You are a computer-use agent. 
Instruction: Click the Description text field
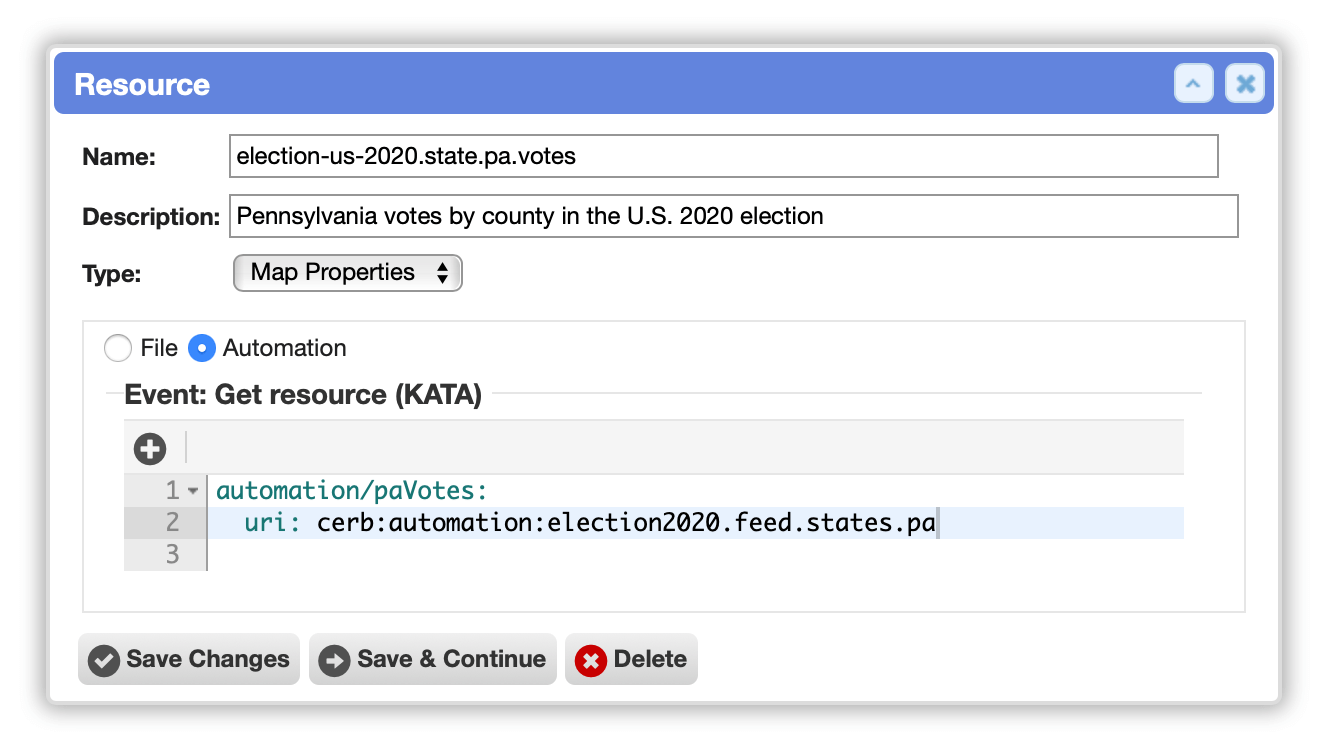(733, 216)
